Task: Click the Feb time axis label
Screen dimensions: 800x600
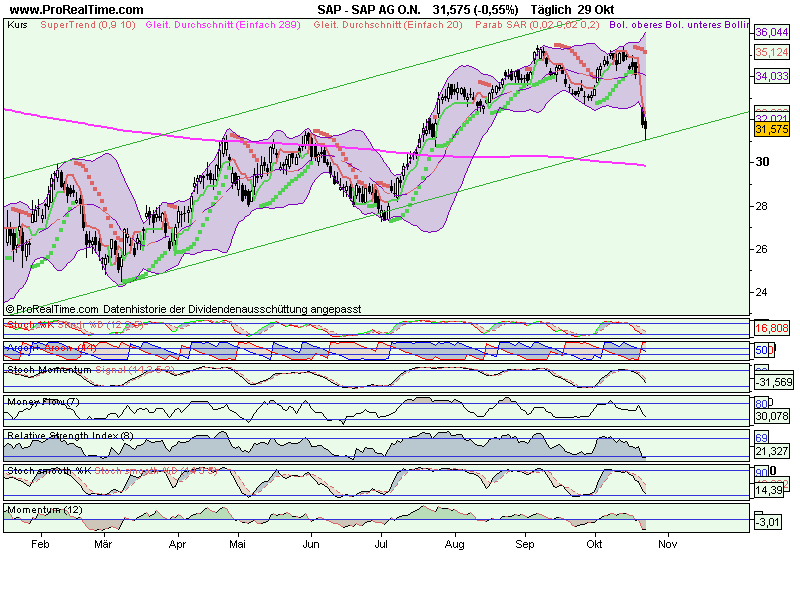Action: (x=40, y=544)
